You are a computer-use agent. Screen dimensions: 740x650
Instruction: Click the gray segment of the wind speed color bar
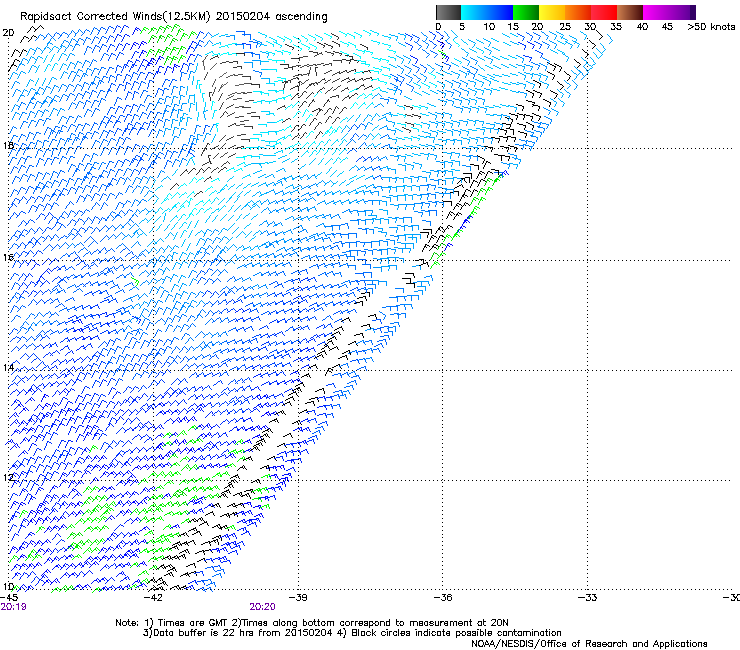click(448, 12)
